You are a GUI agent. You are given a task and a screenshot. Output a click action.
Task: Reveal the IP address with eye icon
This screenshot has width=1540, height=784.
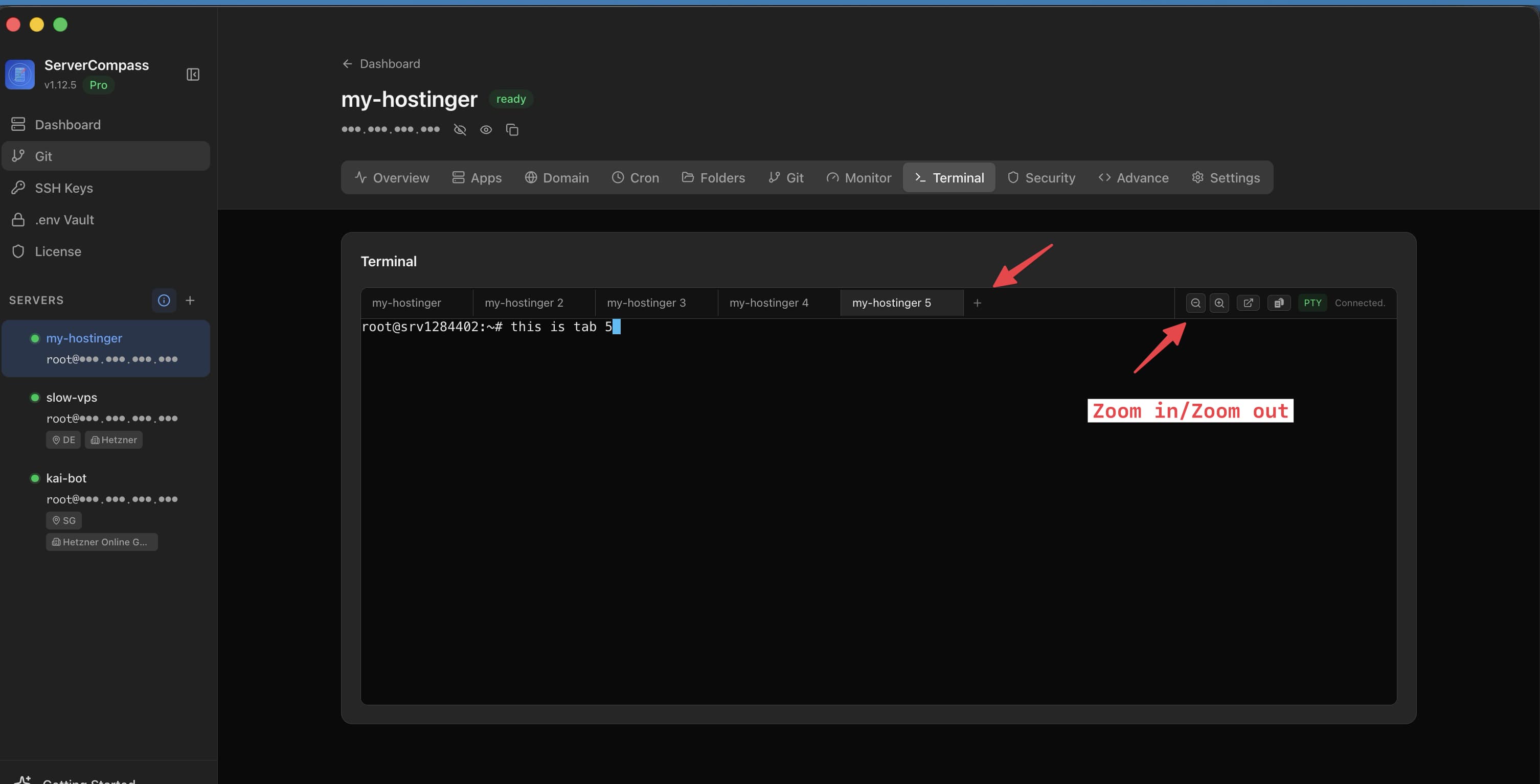pyautogui.click(x=486, y=130)
